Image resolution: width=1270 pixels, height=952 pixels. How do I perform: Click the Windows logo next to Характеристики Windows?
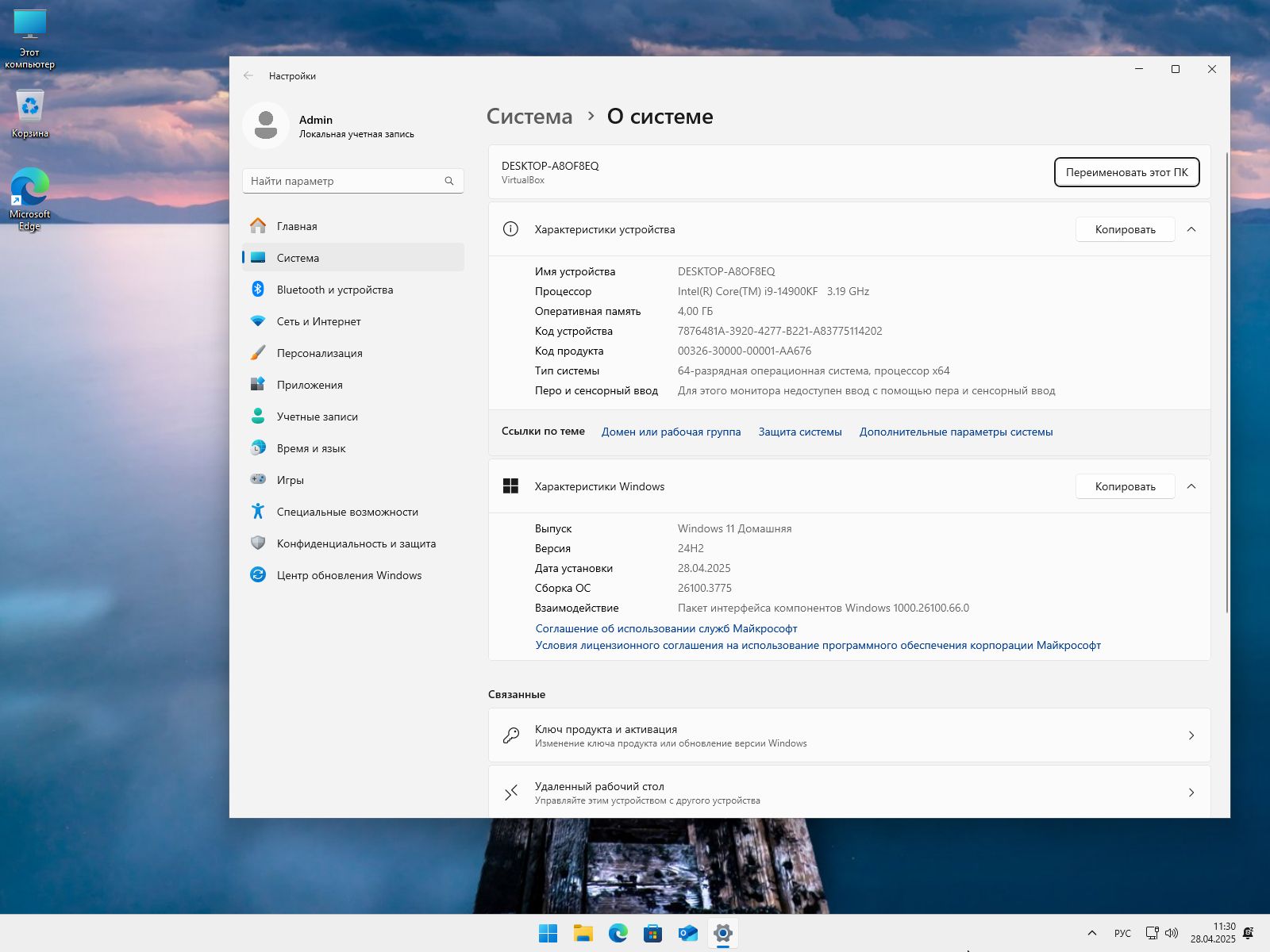pos(510,486)
